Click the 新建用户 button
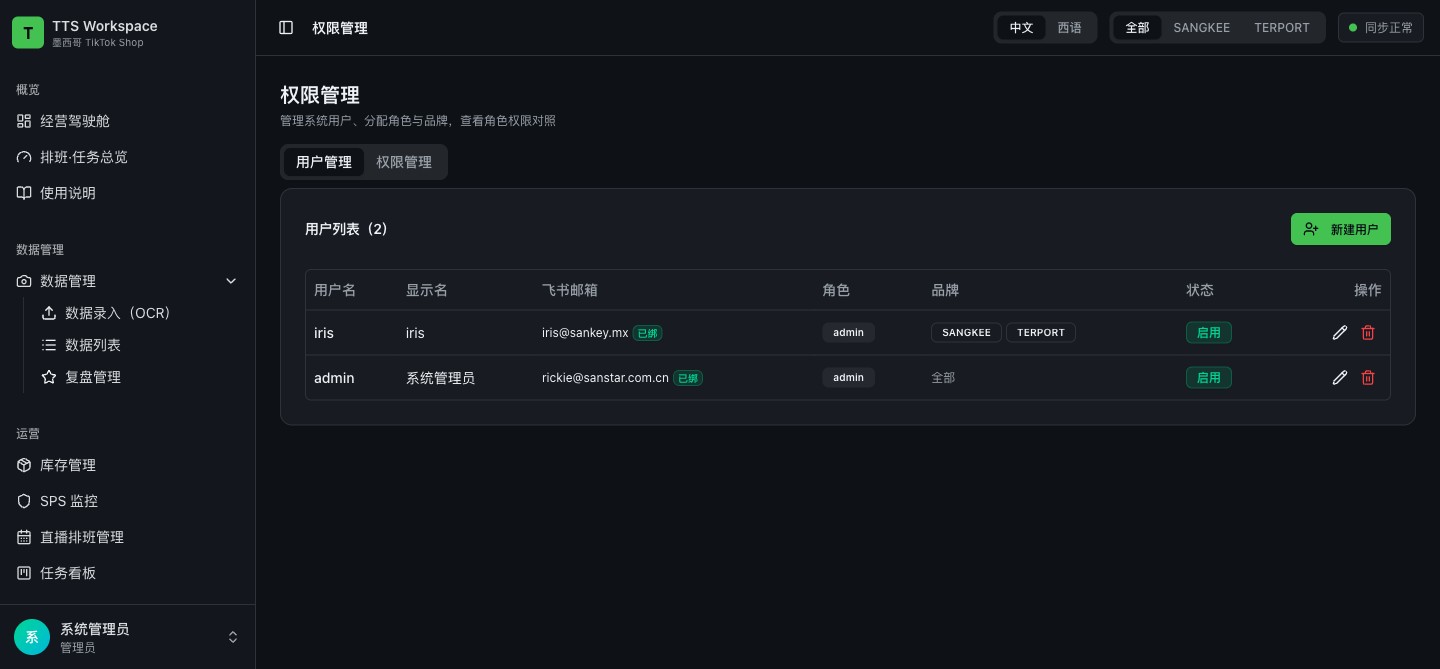 1340,229
